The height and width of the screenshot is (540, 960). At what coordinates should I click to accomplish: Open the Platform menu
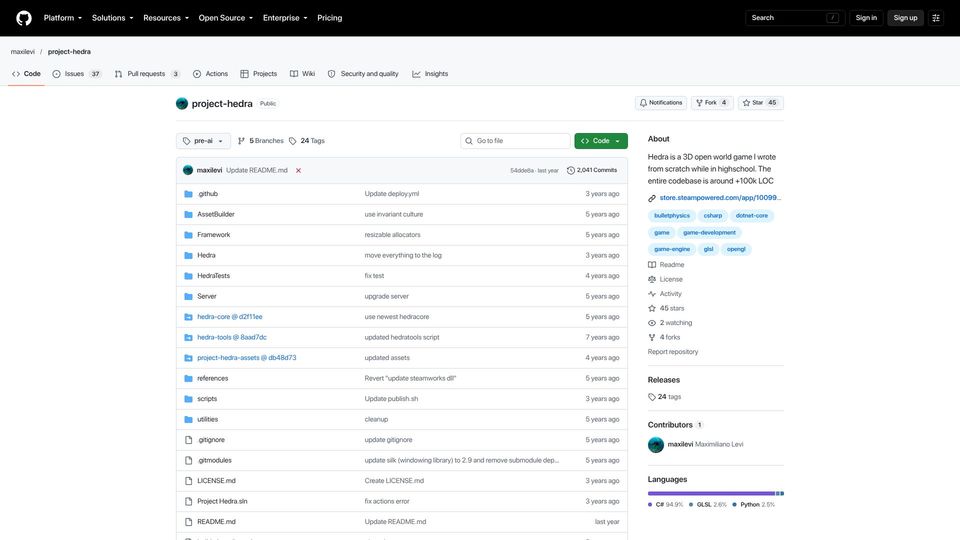(62, 18)
